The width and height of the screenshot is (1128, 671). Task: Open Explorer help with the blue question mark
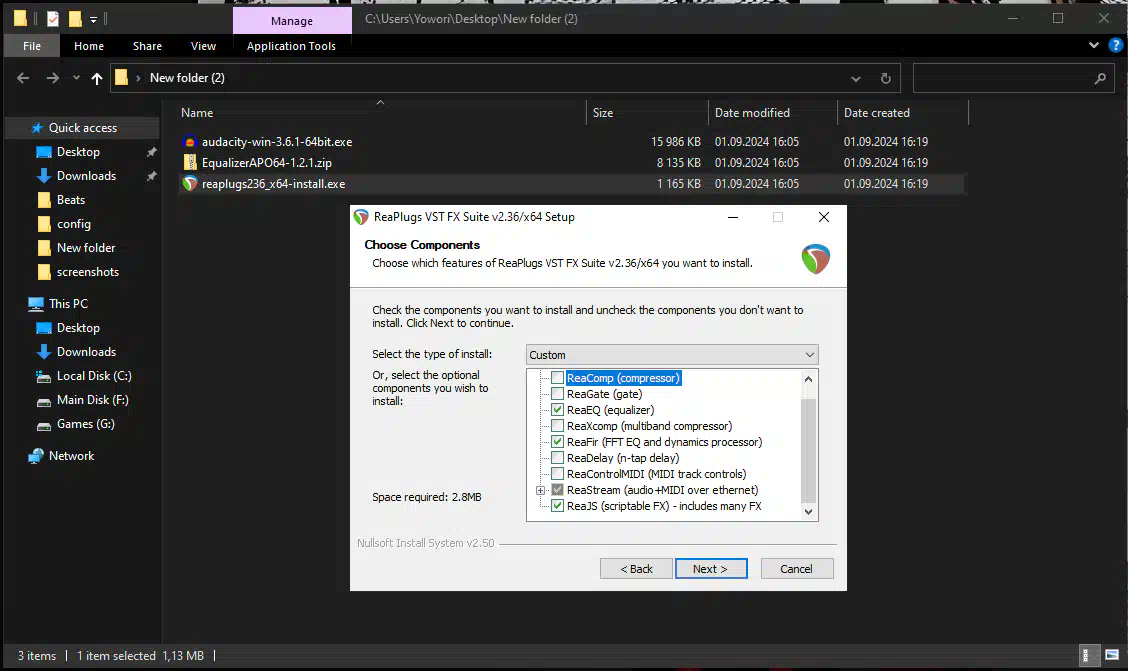tap(1116, 45)
